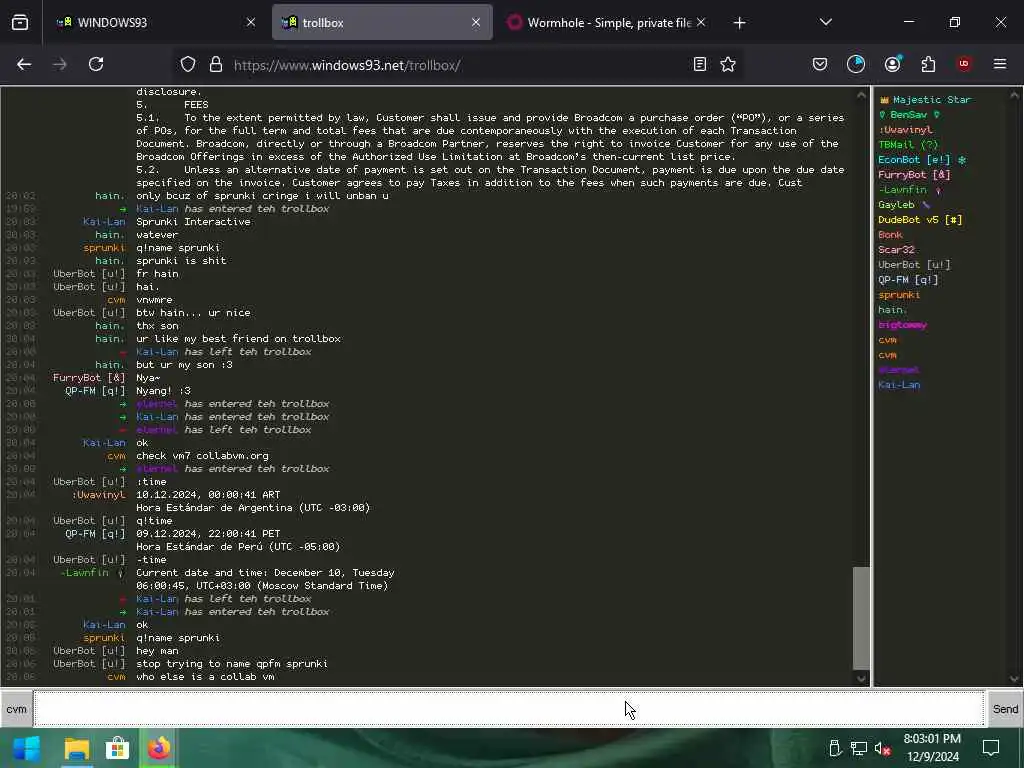Select :Uwavinyl in the user list

point(905,129)
